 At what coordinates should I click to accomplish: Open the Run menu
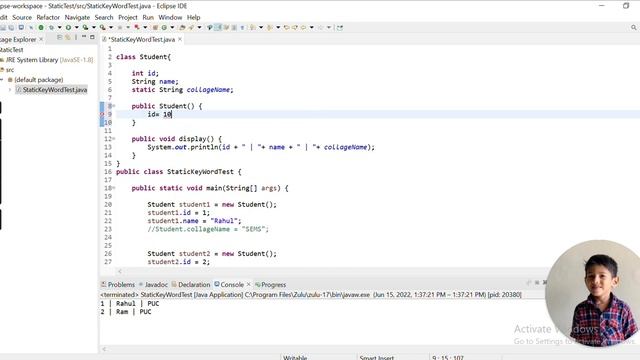tap(148, 17)
